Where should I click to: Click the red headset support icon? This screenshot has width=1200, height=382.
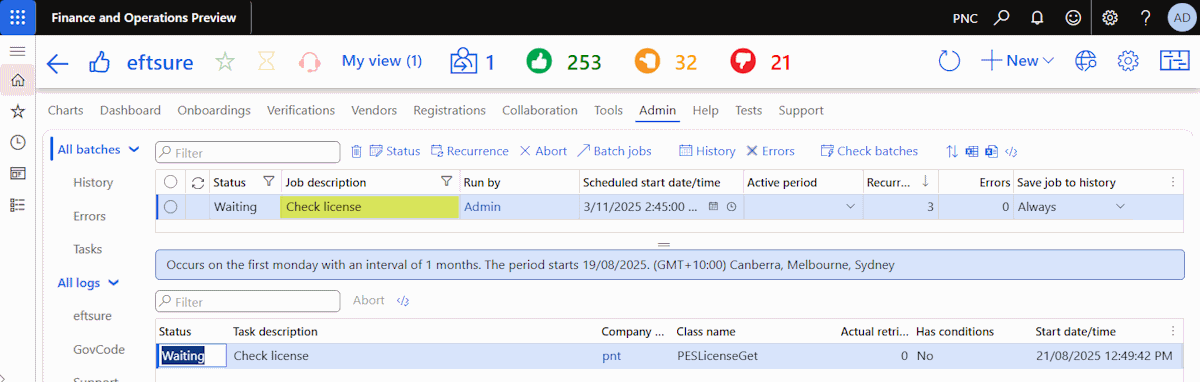point(309,62)
